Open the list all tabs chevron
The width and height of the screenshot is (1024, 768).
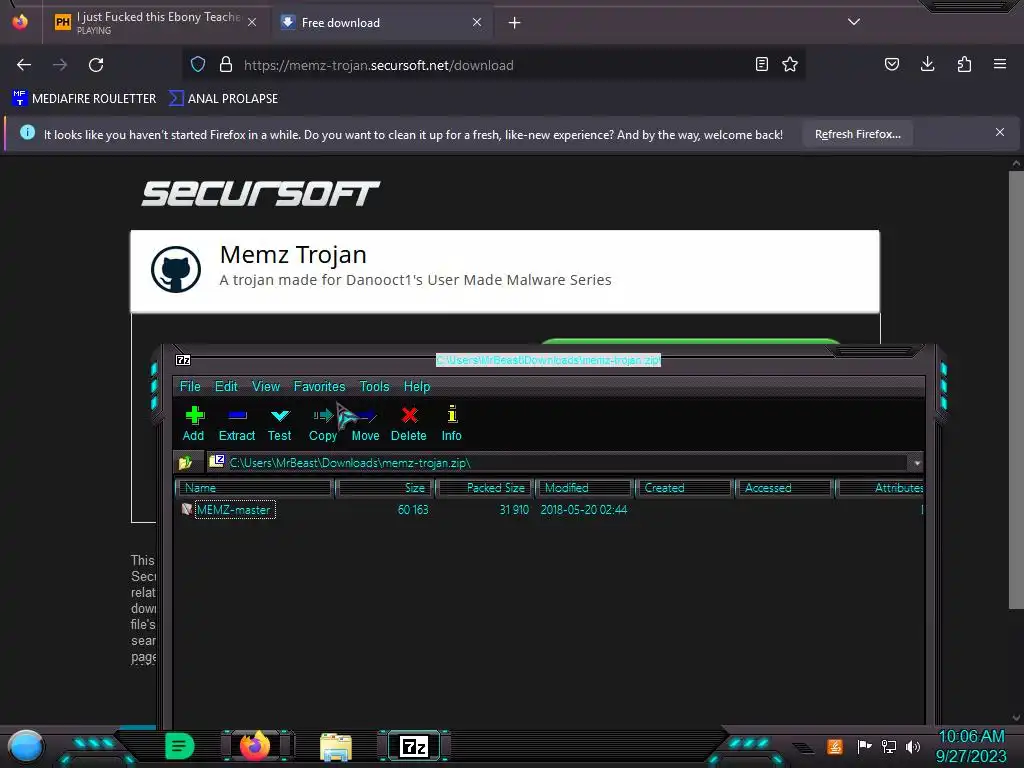coord(854,22)
